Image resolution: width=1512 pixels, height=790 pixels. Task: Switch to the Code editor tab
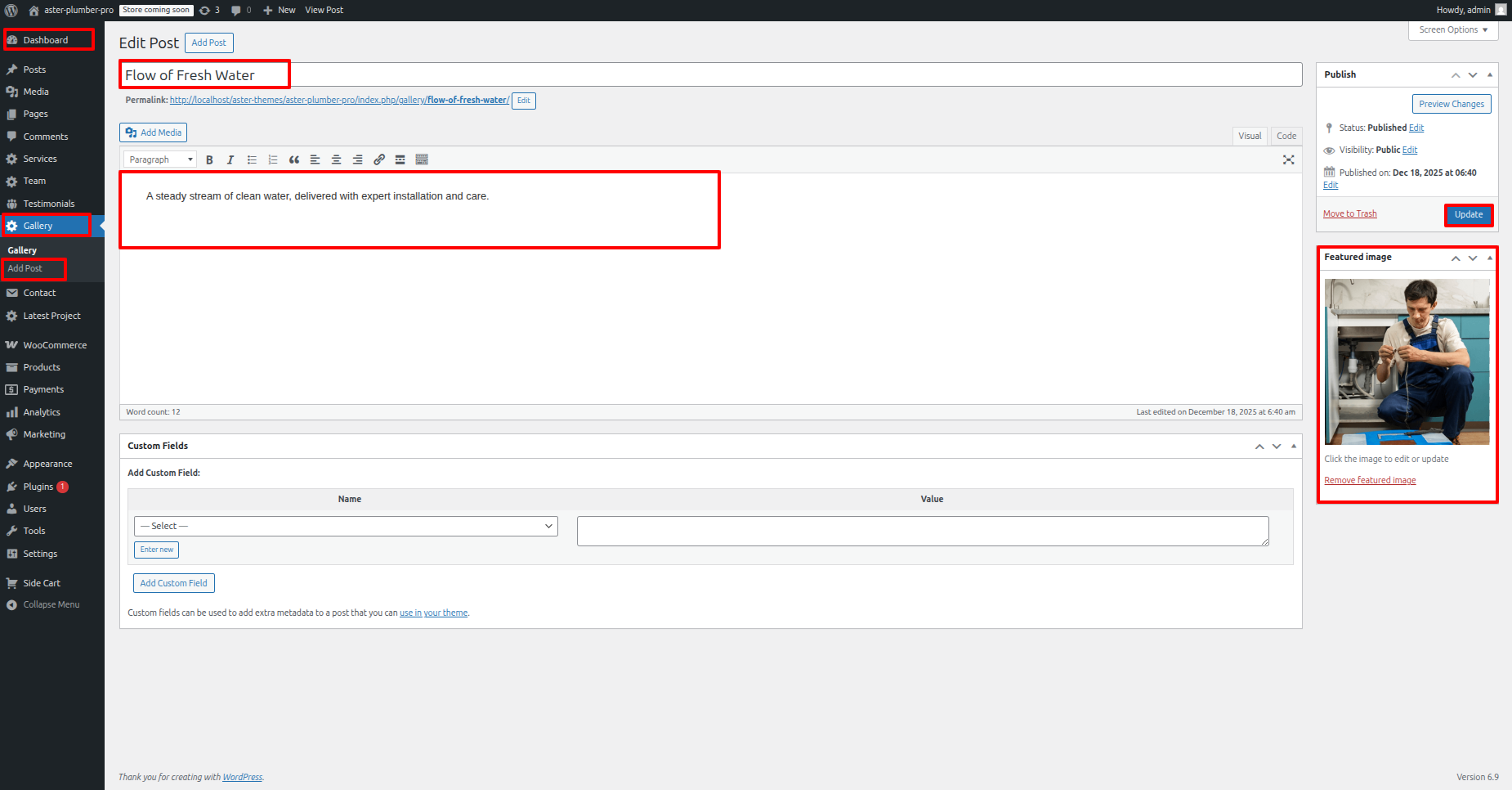[1286, 136]
